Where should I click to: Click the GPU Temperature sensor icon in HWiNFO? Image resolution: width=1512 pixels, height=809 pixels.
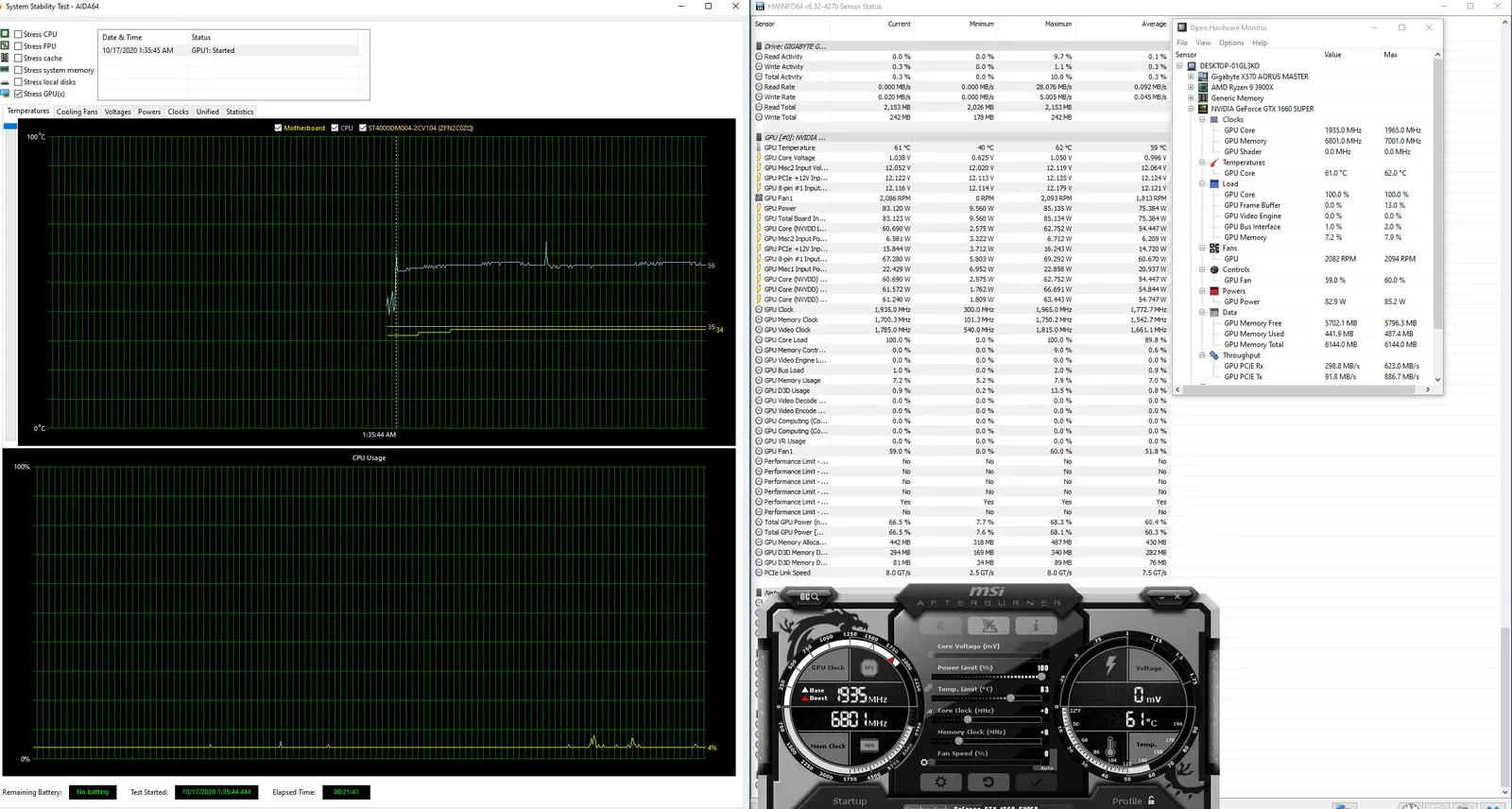pyautogui.click(x=759, y=147)
